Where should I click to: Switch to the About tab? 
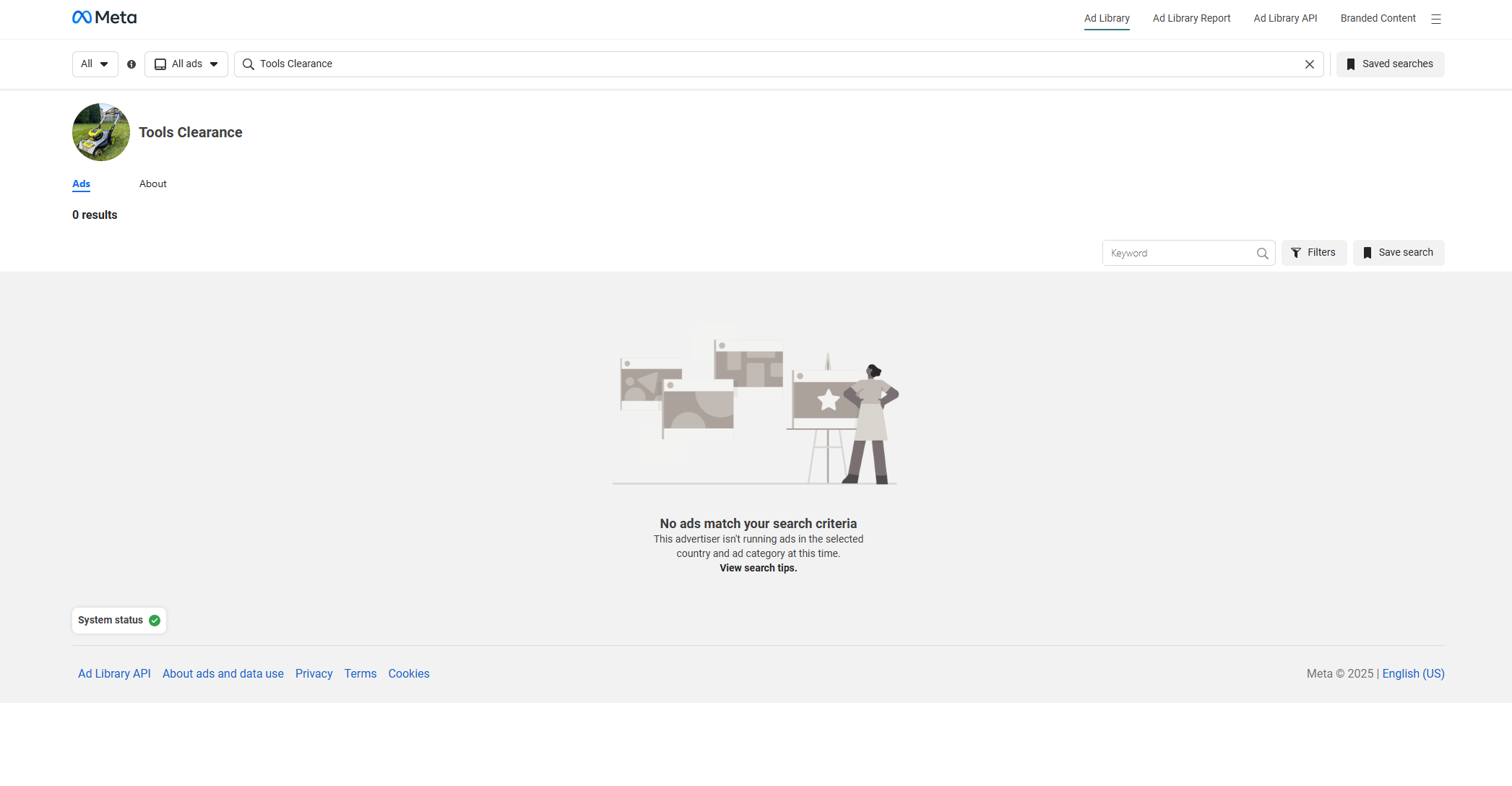[153, 184]
